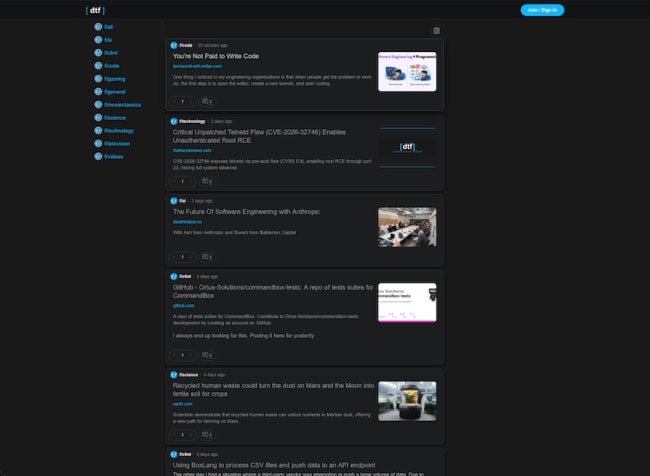Open the f/code forum in sidebar
This screenshot has height=476, width=650.
point(112,66)
